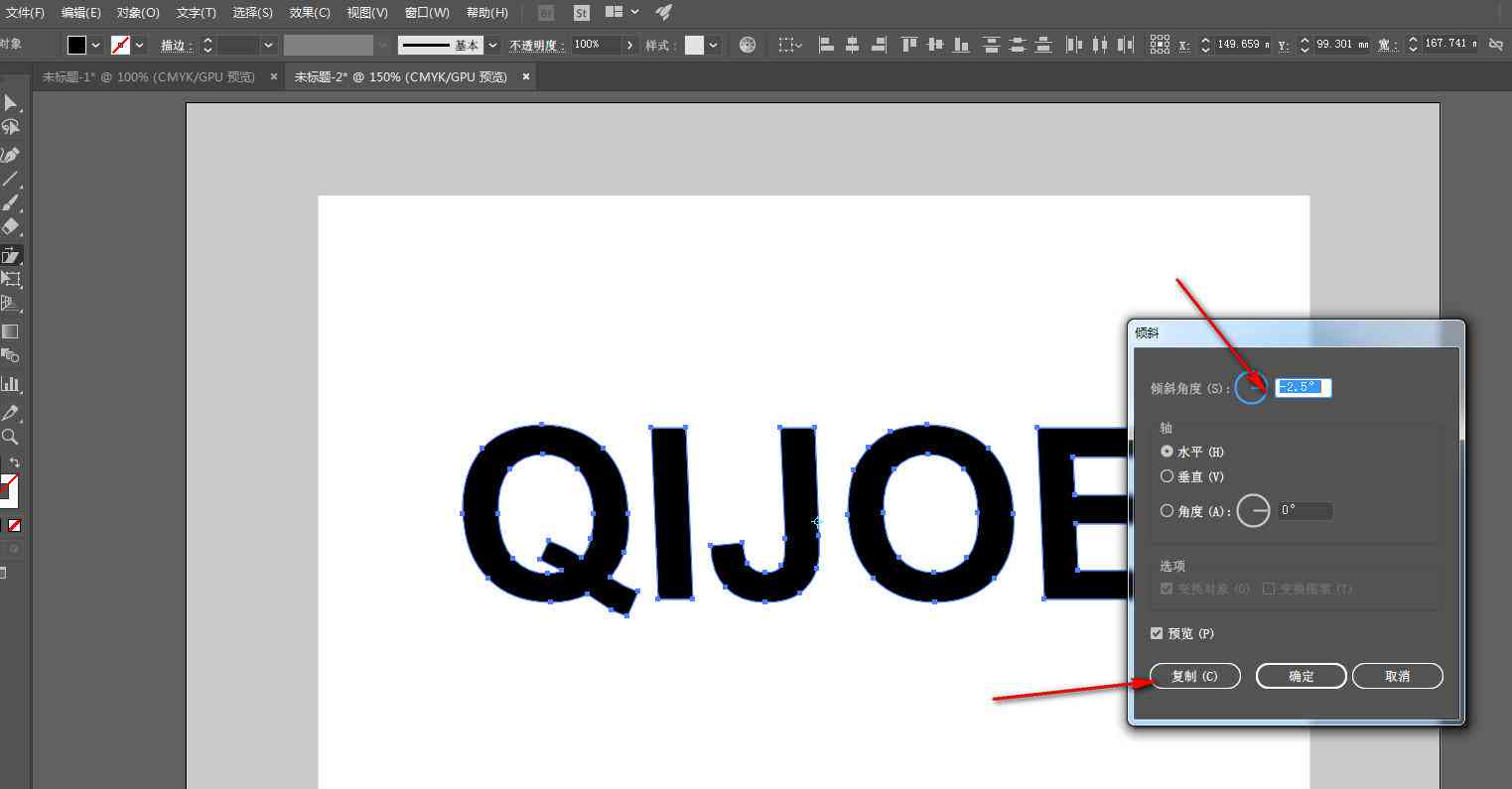The width and height of the screenshot is (1512, 789).
Task: Swap fill and stroke colors
Action: (x=14, y=462)
